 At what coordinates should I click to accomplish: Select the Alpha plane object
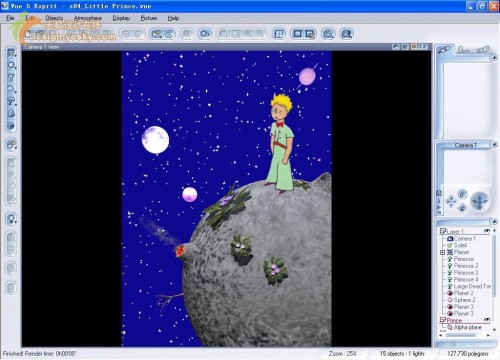[467, 328]
